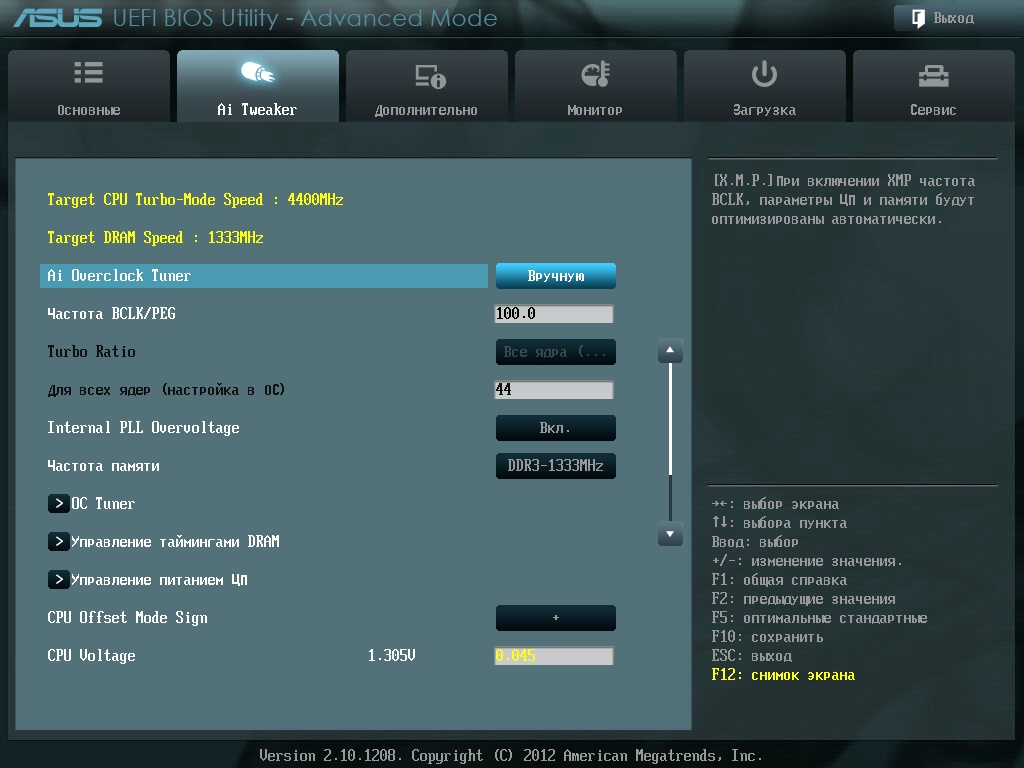Click the vertical scrollbar thumb
Viewport: 1024px width, 768px height.
coord(670,419)
